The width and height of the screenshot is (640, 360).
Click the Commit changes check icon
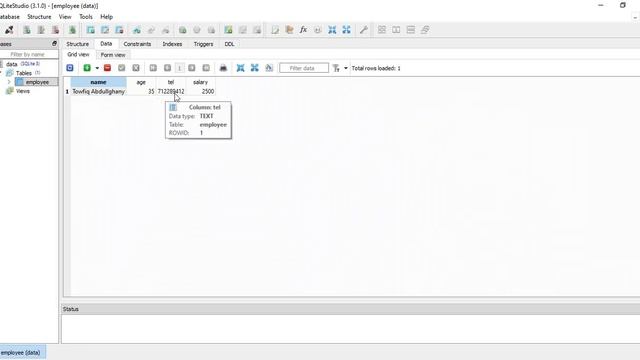pos(122,68)
